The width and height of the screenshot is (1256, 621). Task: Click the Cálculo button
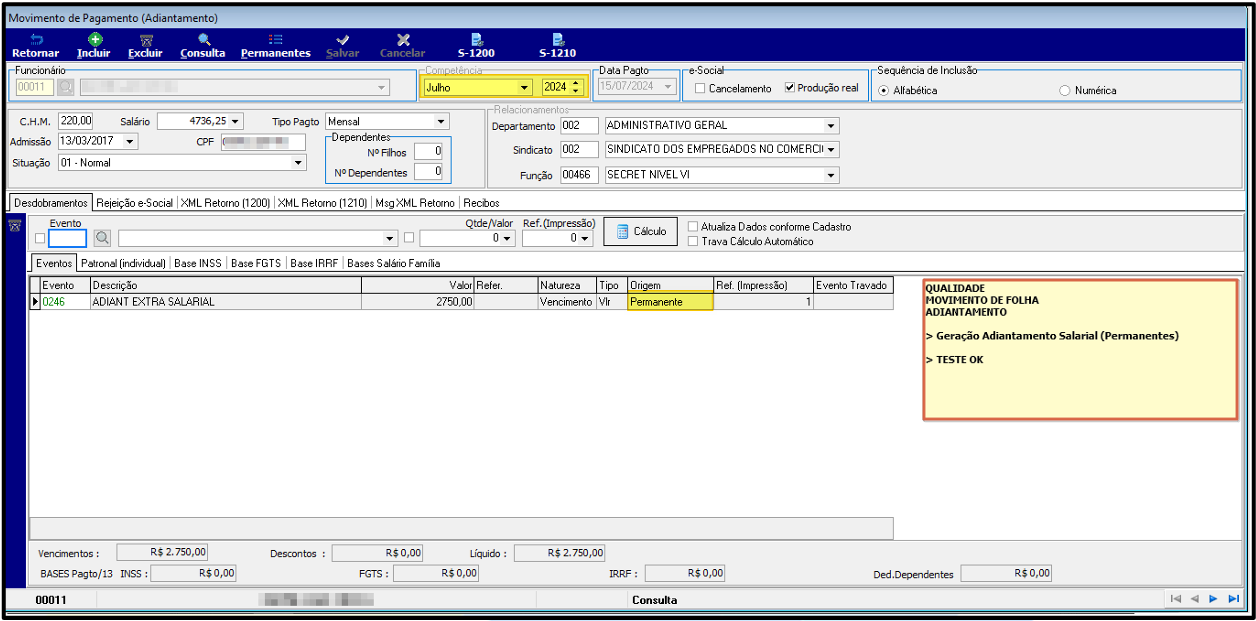coord(641,231)
